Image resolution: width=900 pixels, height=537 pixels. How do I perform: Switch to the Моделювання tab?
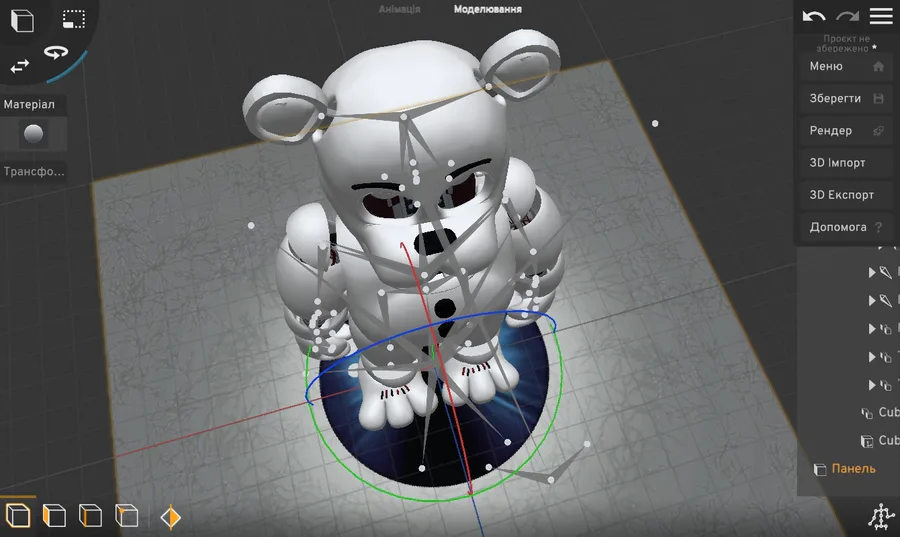487,9
